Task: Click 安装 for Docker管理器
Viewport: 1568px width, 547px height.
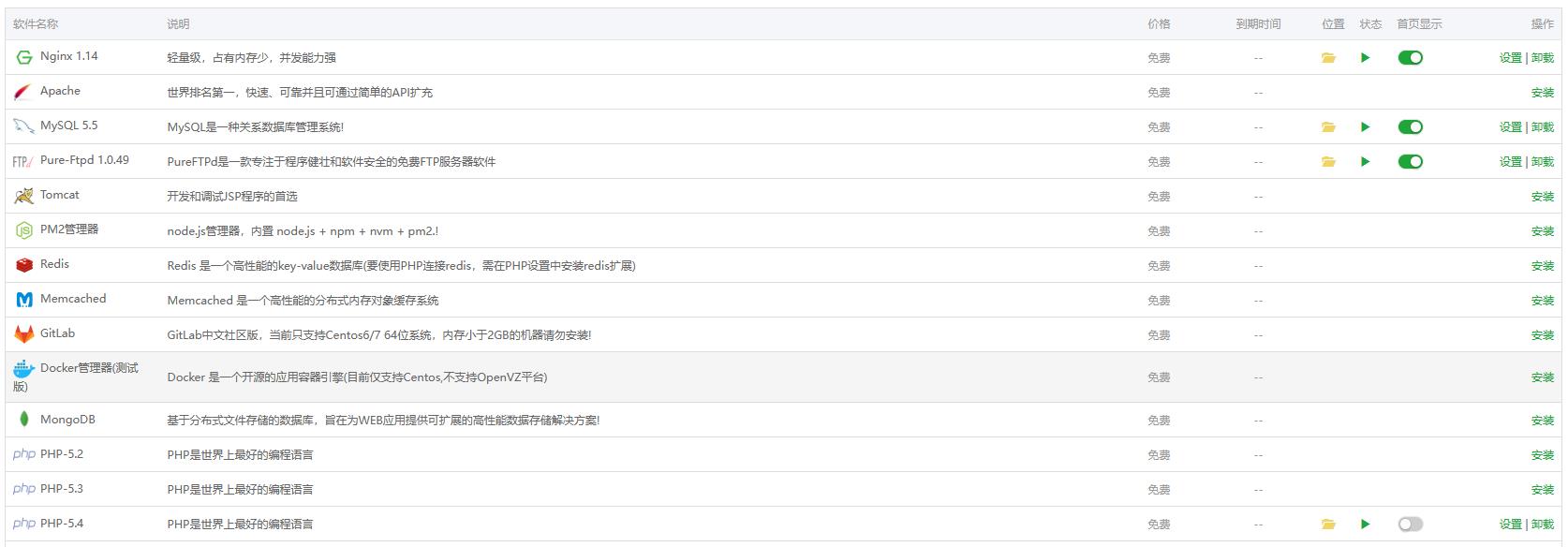Action: pos(1542,377)
